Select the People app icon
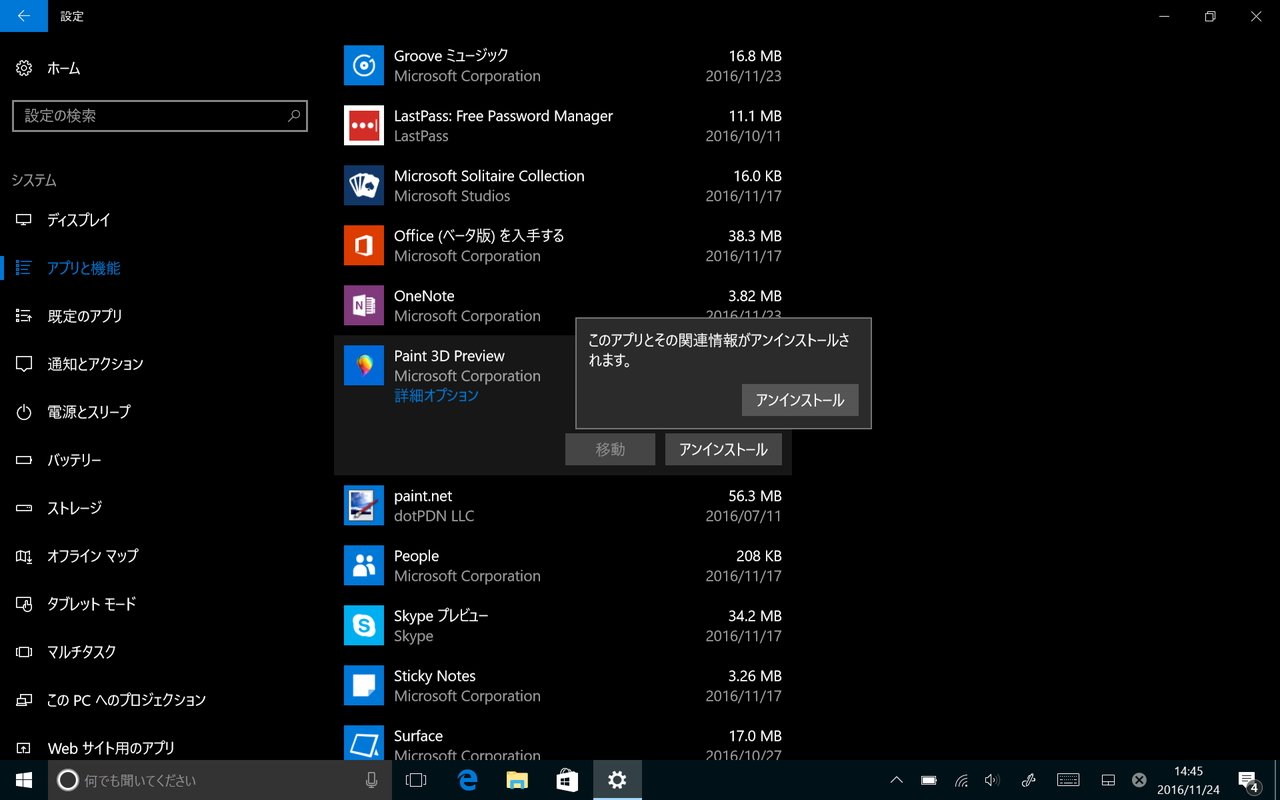Viewport: 1280px width, 800px height. coord(364,566)
